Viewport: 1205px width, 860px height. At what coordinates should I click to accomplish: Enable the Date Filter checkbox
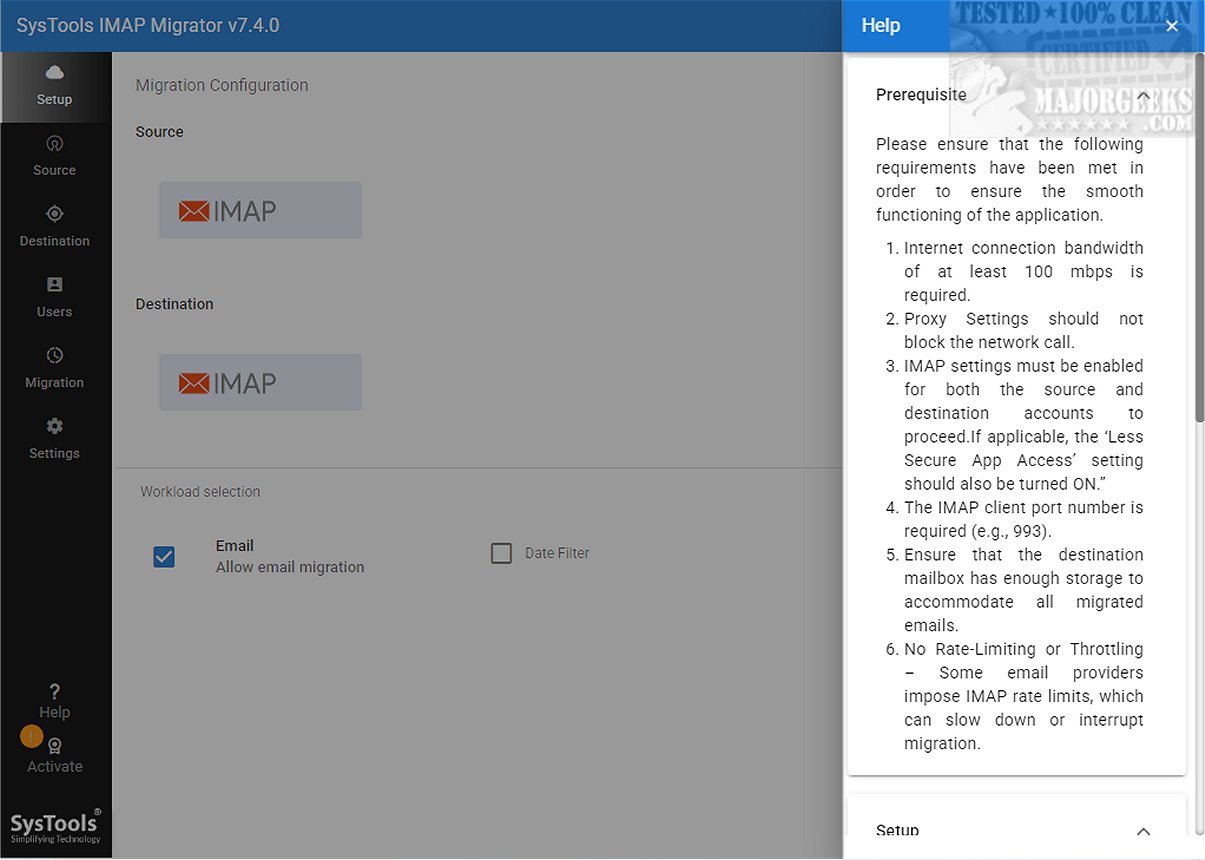(501, 553)
